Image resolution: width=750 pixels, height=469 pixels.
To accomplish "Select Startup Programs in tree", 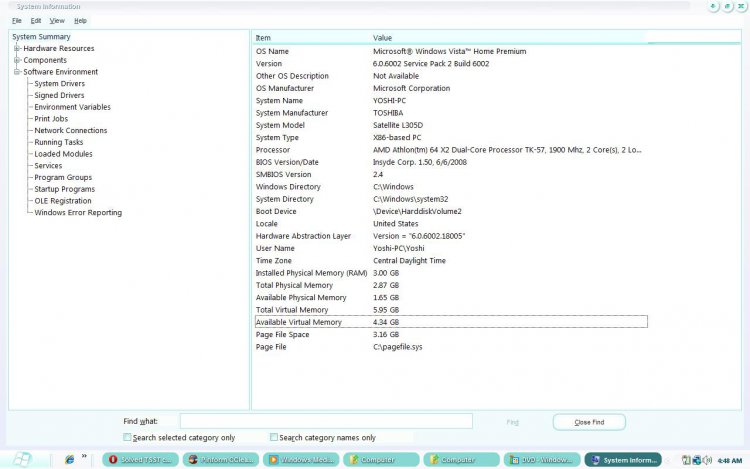I will coord(64,189).
